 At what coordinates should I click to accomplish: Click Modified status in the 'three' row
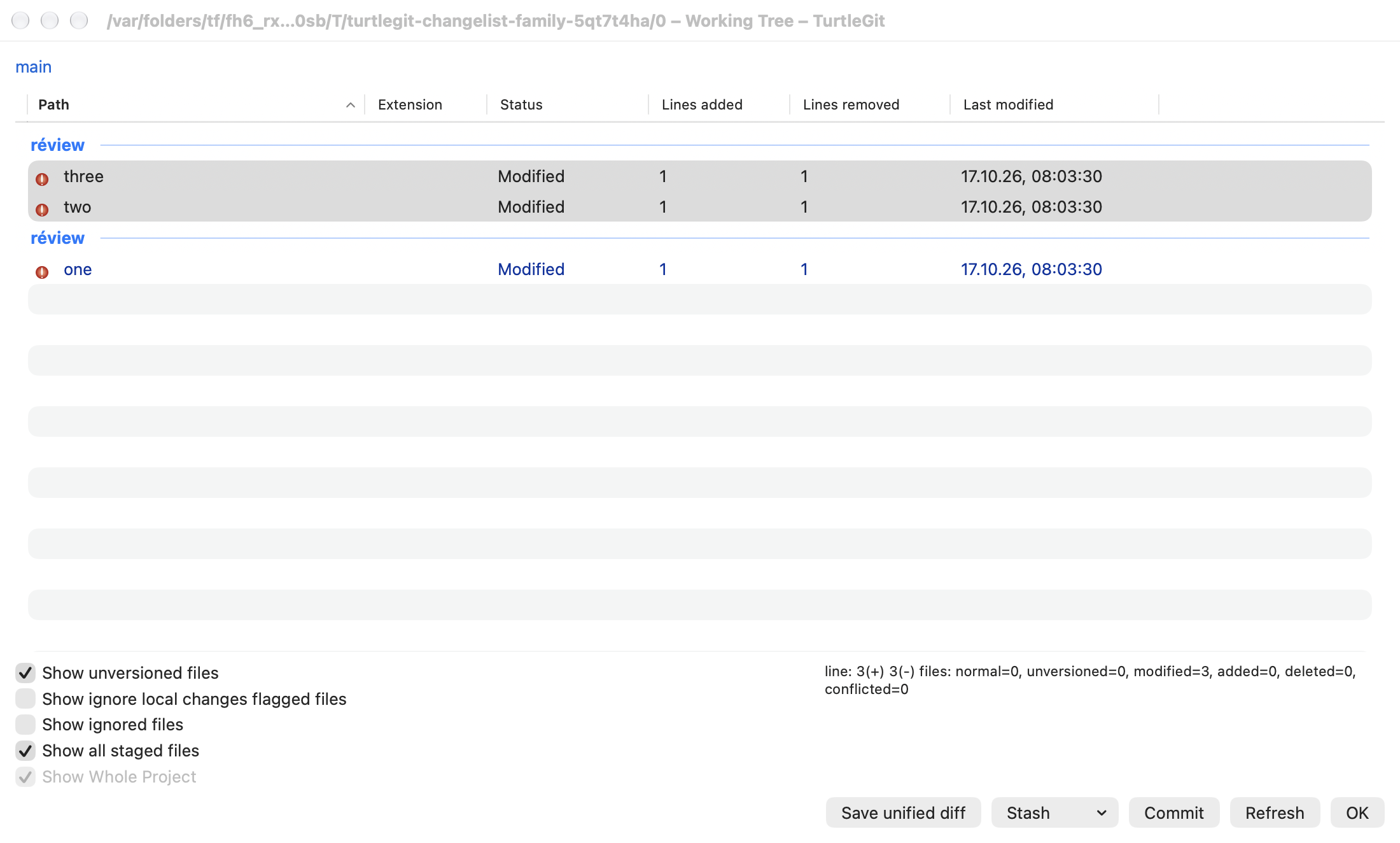pyautogui.click(x=531, y=176)
